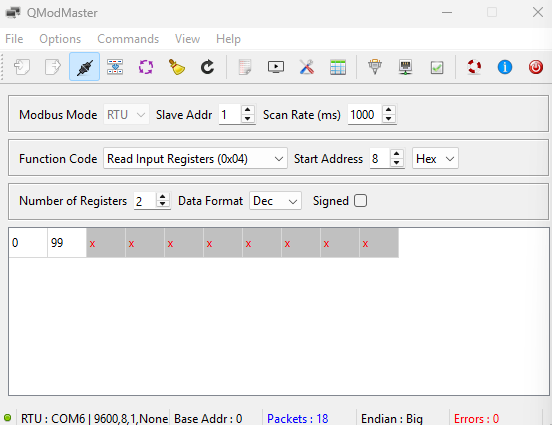Click the Reset counters arrow icon
The image size is (552, 425).
coord(207,67)
